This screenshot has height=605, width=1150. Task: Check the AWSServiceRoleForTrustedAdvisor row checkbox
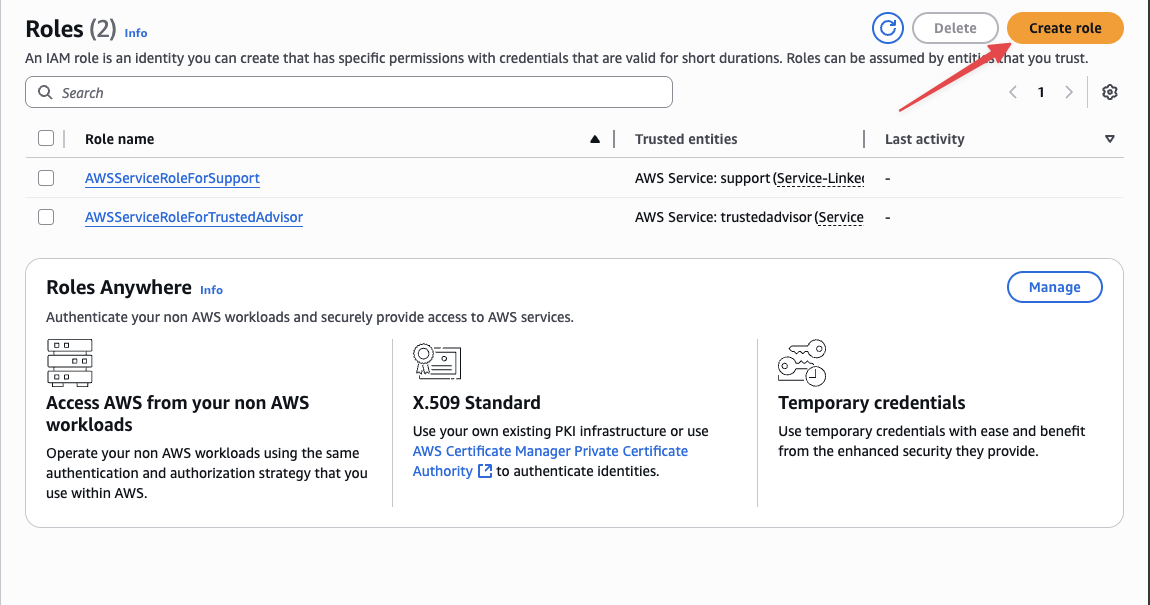point(46,217)
